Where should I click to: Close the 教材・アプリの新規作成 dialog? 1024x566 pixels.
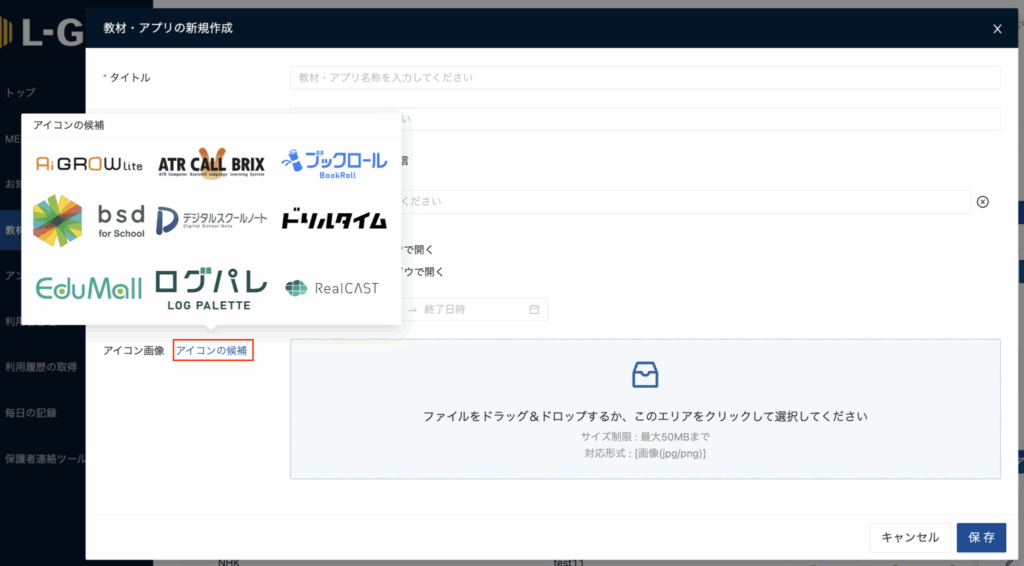point(997,29)
